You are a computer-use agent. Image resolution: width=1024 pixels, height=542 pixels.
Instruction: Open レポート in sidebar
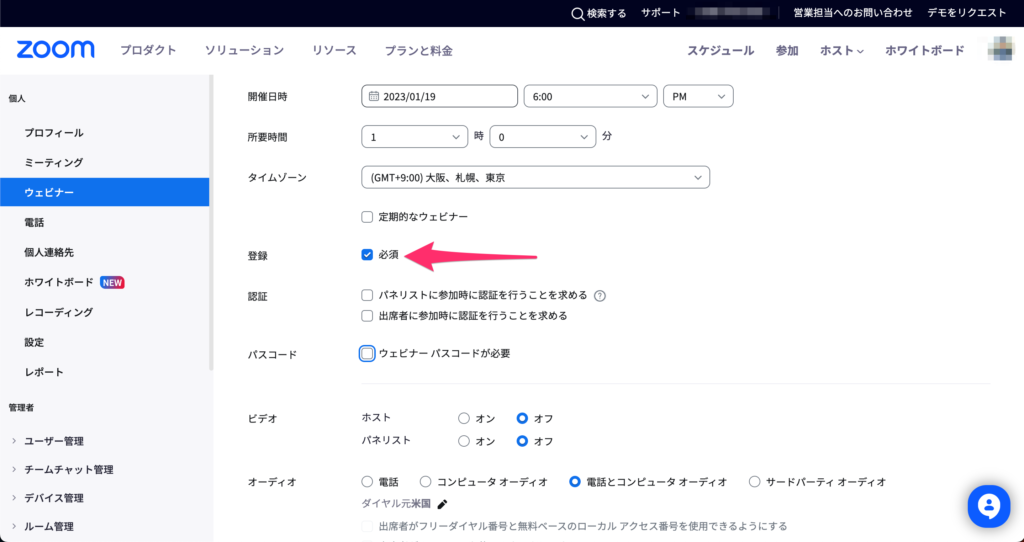click(44, 372)
